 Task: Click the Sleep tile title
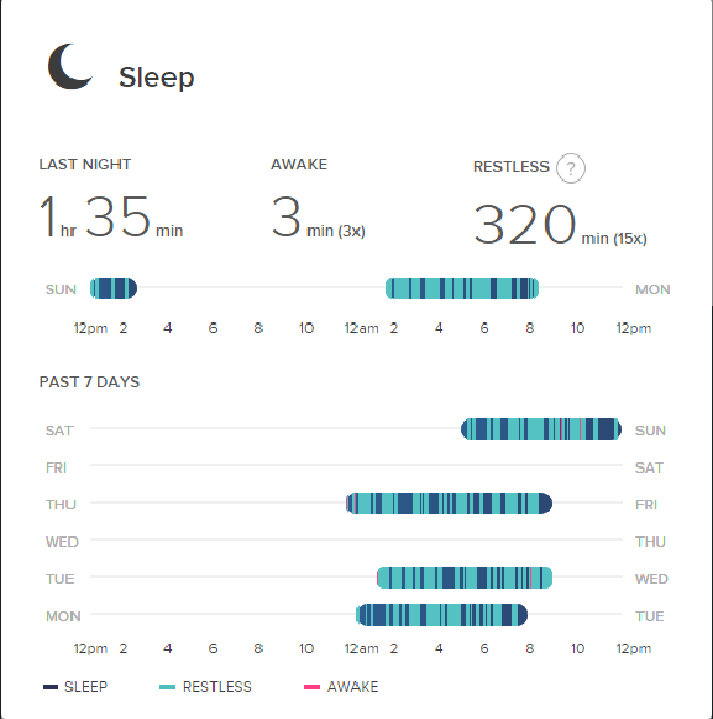157,78
